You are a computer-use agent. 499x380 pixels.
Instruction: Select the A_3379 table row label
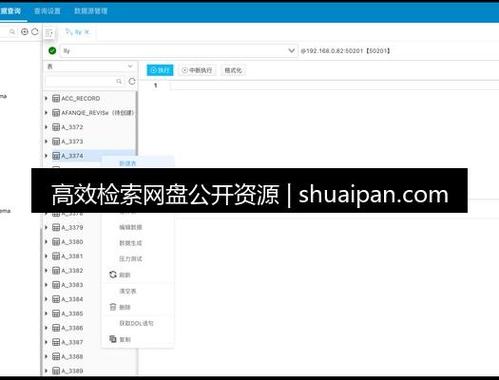(72, 227)
